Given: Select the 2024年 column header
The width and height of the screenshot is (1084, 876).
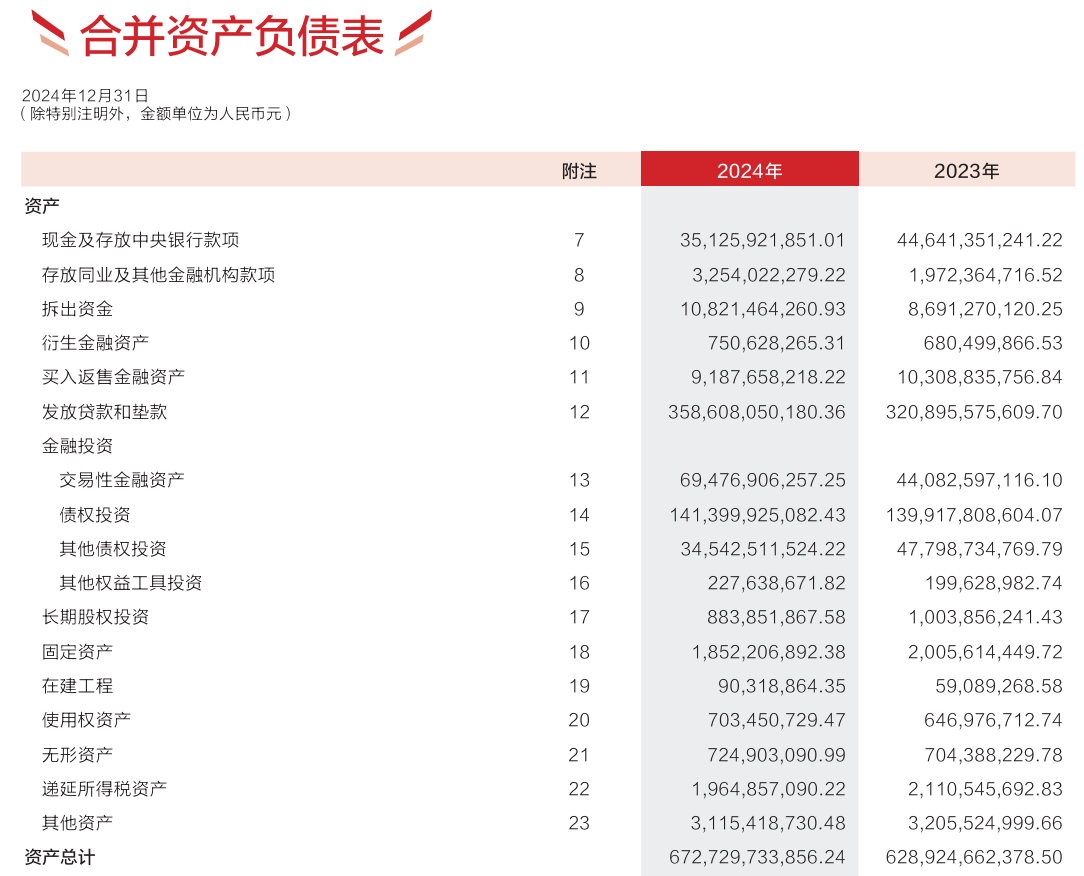Looking at the screenshot, I should (x=749, y=170).
